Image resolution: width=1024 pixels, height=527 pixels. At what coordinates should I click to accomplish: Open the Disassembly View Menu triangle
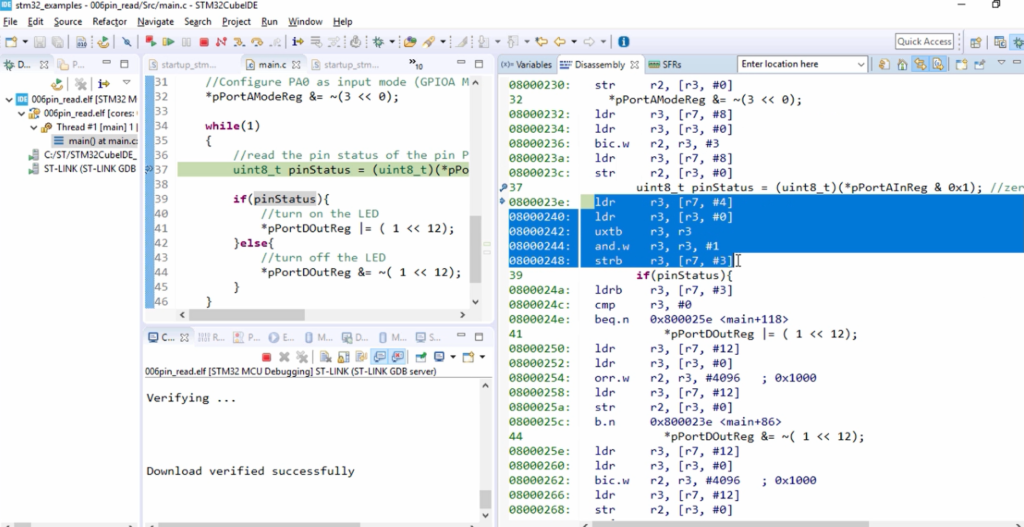pos(1001,63)
